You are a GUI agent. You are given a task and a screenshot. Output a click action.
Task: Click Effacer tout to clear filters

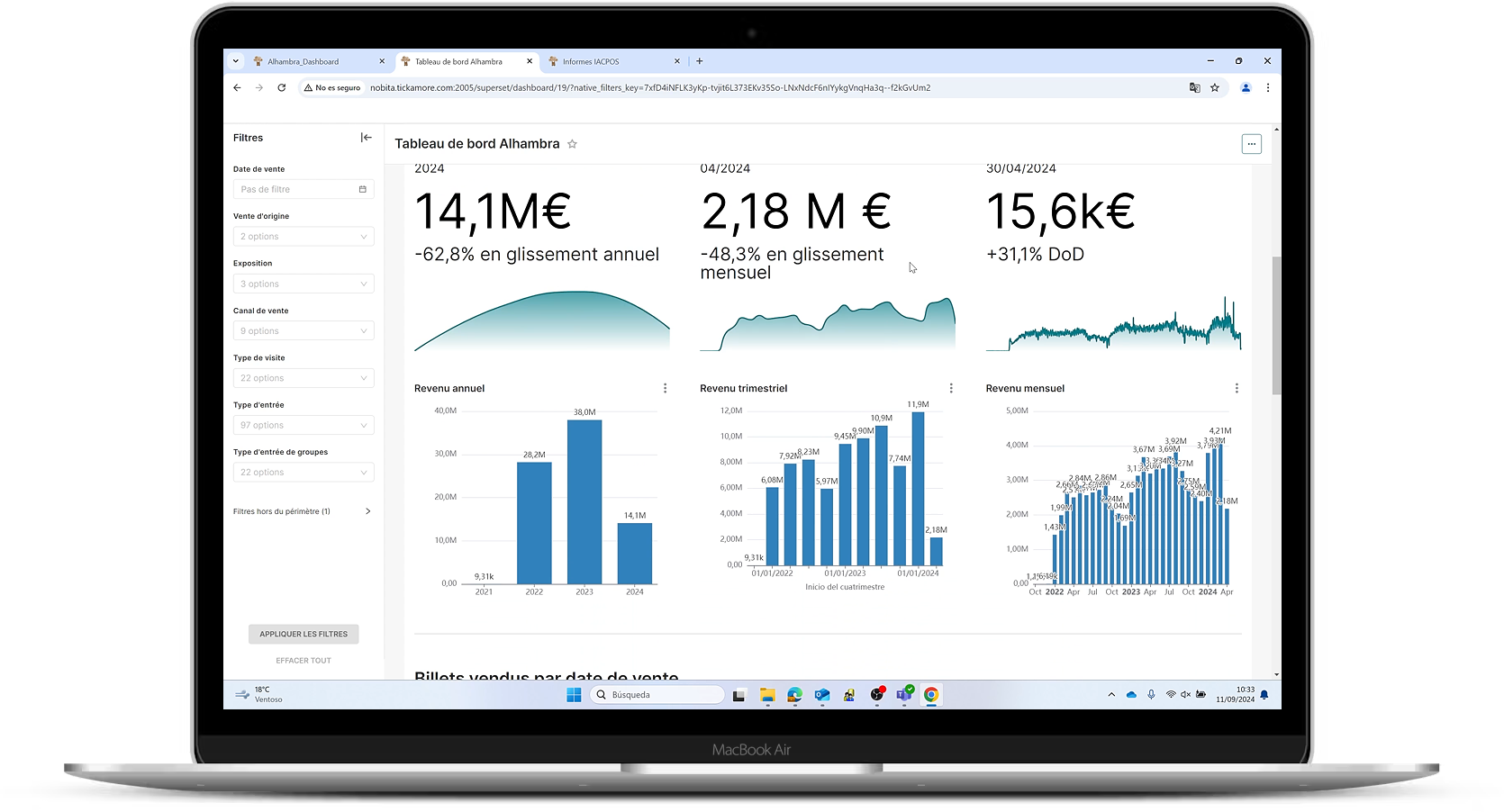coord(304,661)
